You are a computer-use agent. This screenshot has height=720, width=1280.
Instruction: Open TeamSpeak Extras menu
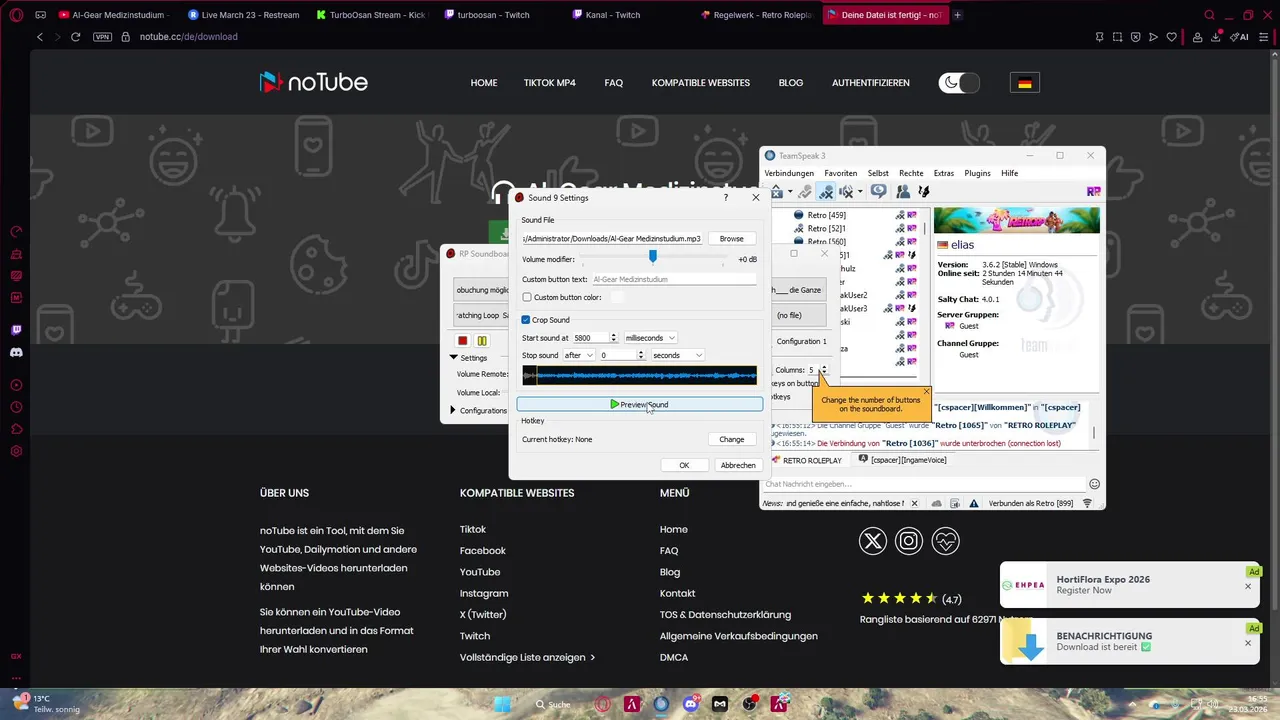(943, 173)
